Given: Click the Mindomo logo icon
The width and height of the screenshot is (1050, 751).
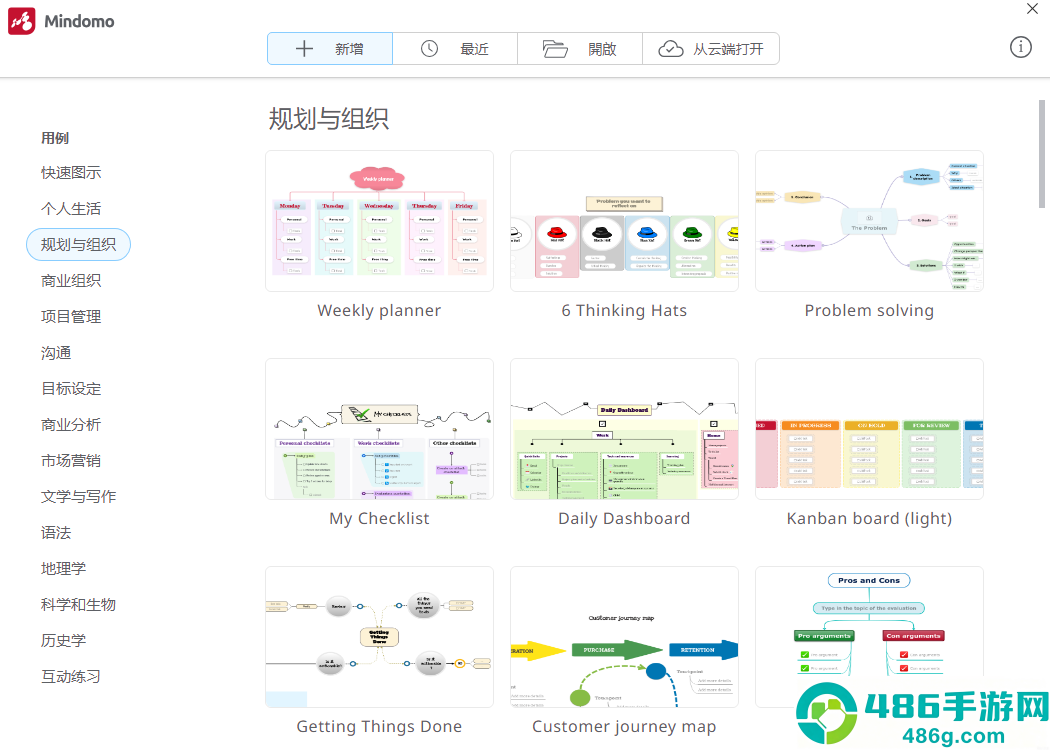Looking at the screenshot, I should pos(21,21).
